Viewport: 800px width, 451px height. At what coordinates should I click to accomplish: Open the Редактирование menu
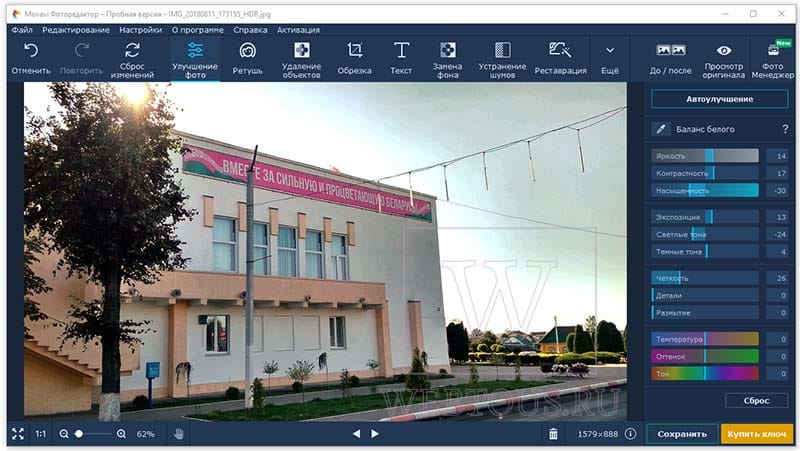pyautogui.click(x=76, y=30)
